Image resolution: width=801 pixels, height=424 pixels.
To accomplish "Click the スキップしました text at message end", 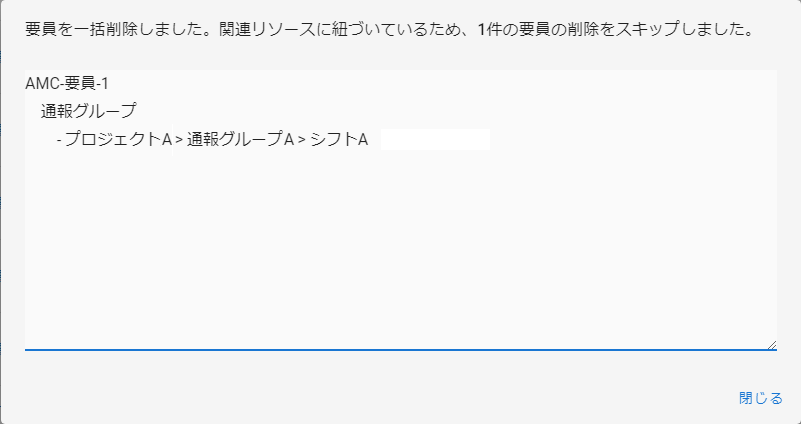I will 693,30.
